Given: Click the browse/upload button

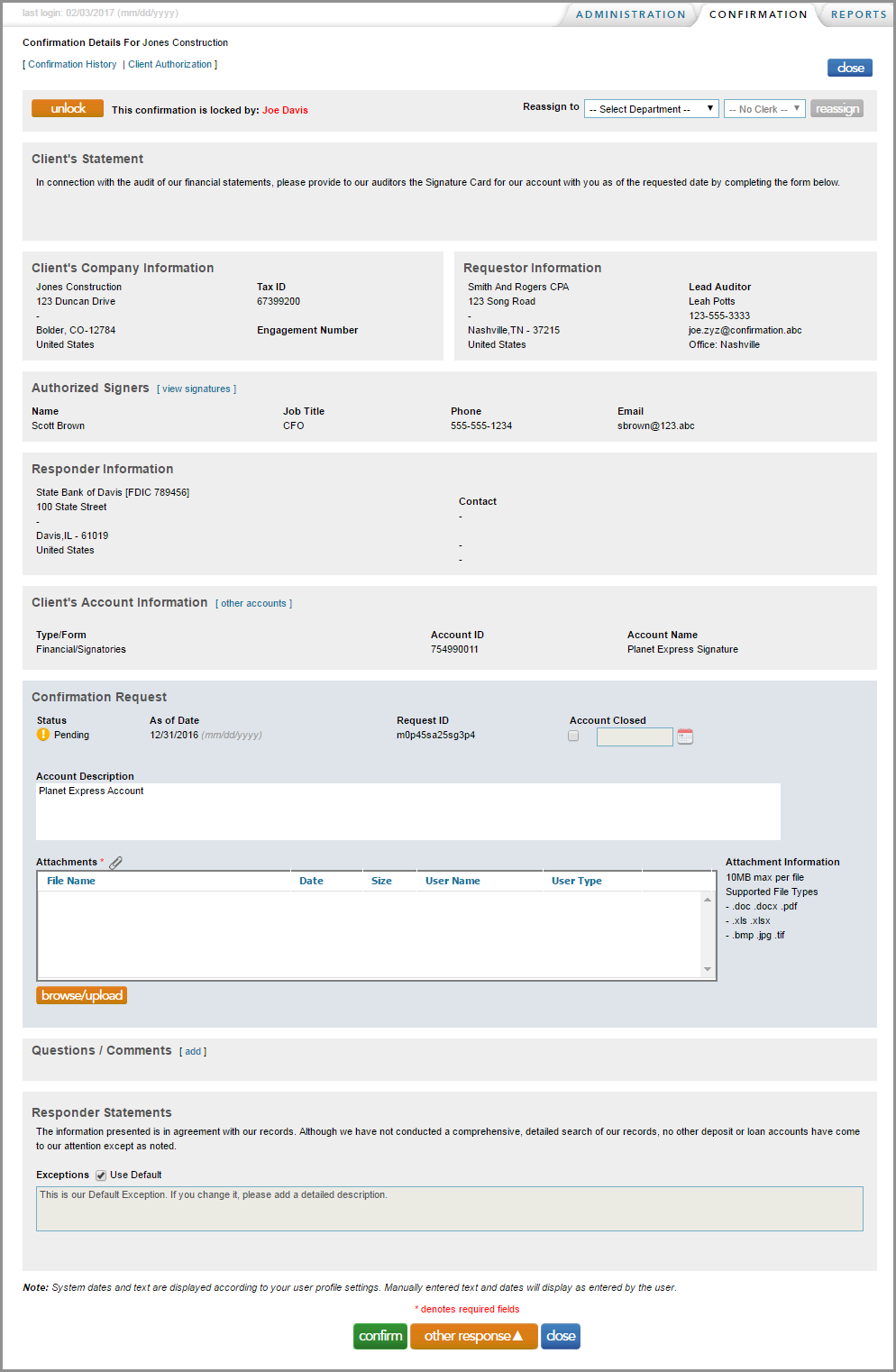Looking at the screenshot, I should coord(81,995).
